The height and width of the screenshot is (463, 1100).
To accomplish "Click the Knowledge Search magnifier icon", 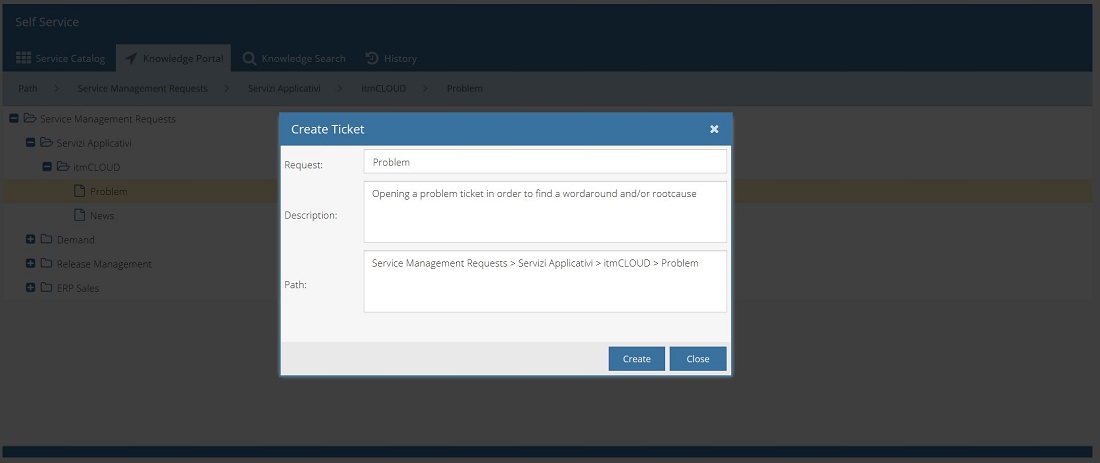I will point(249,58).
